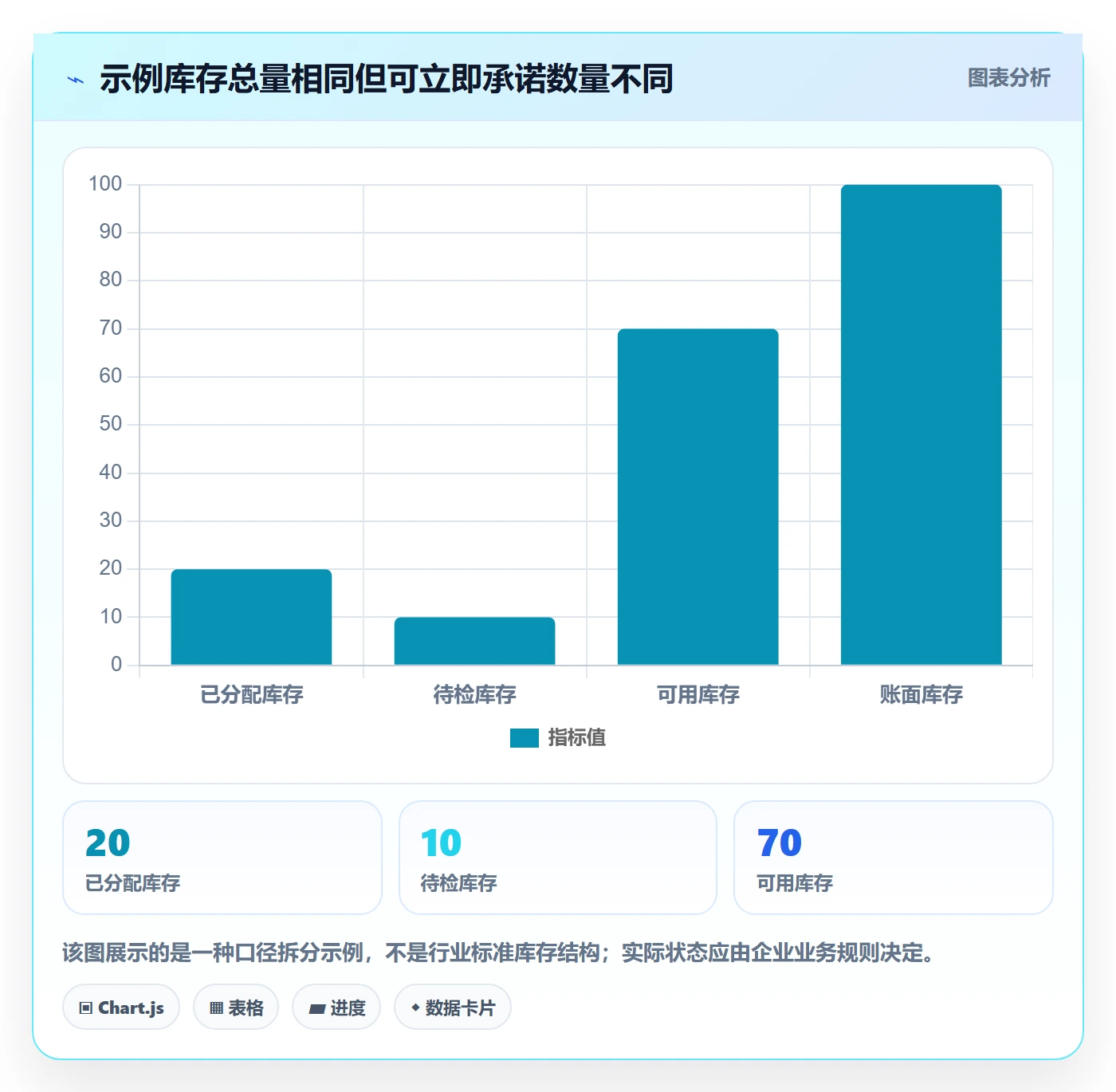This screenshot has width=1116, height=1092.
Task: Click the 数据卡片 tag chip
Action: point(453,1008)
